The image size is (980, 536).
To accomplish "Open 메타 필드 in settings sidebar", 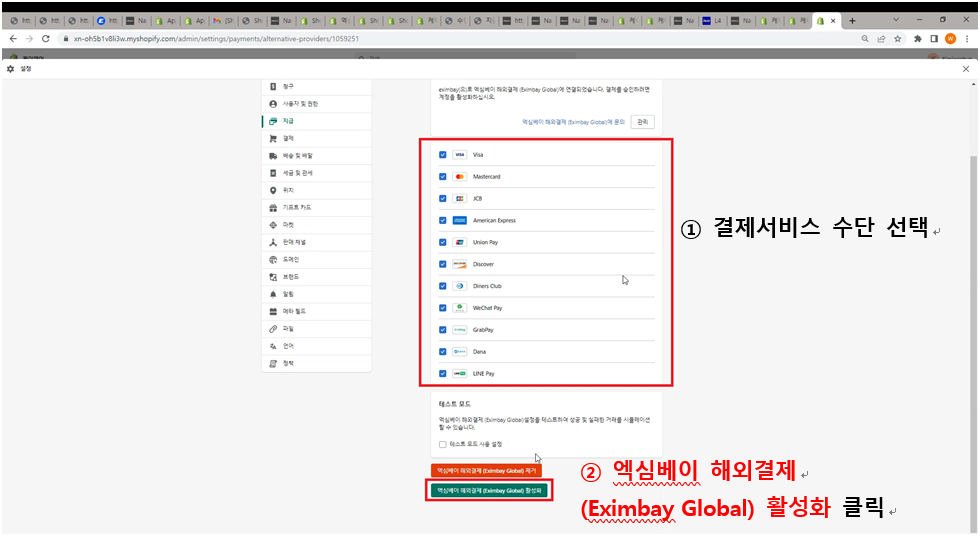I will tap(316, 311).
